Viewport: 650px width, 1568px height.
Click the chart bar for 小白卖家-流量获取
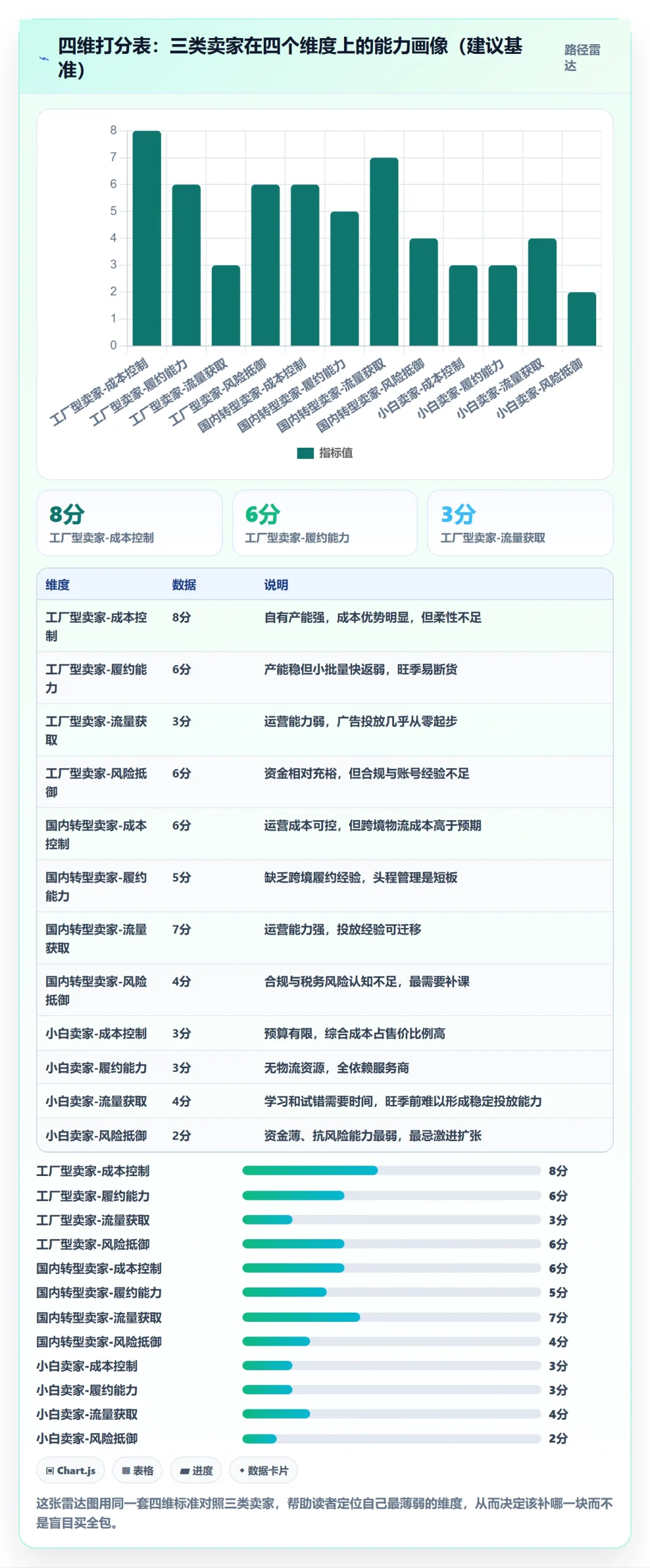542,292
